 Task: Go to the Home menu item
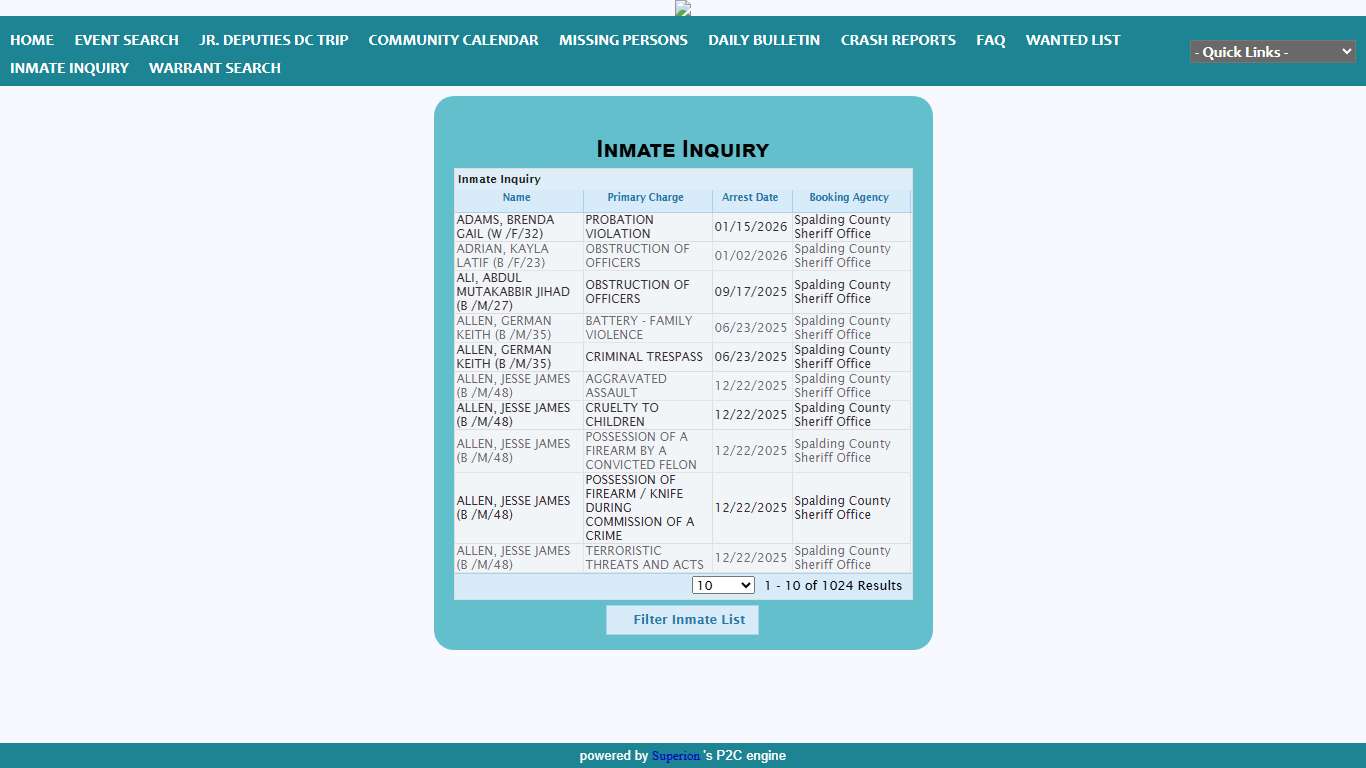[32, 40]
